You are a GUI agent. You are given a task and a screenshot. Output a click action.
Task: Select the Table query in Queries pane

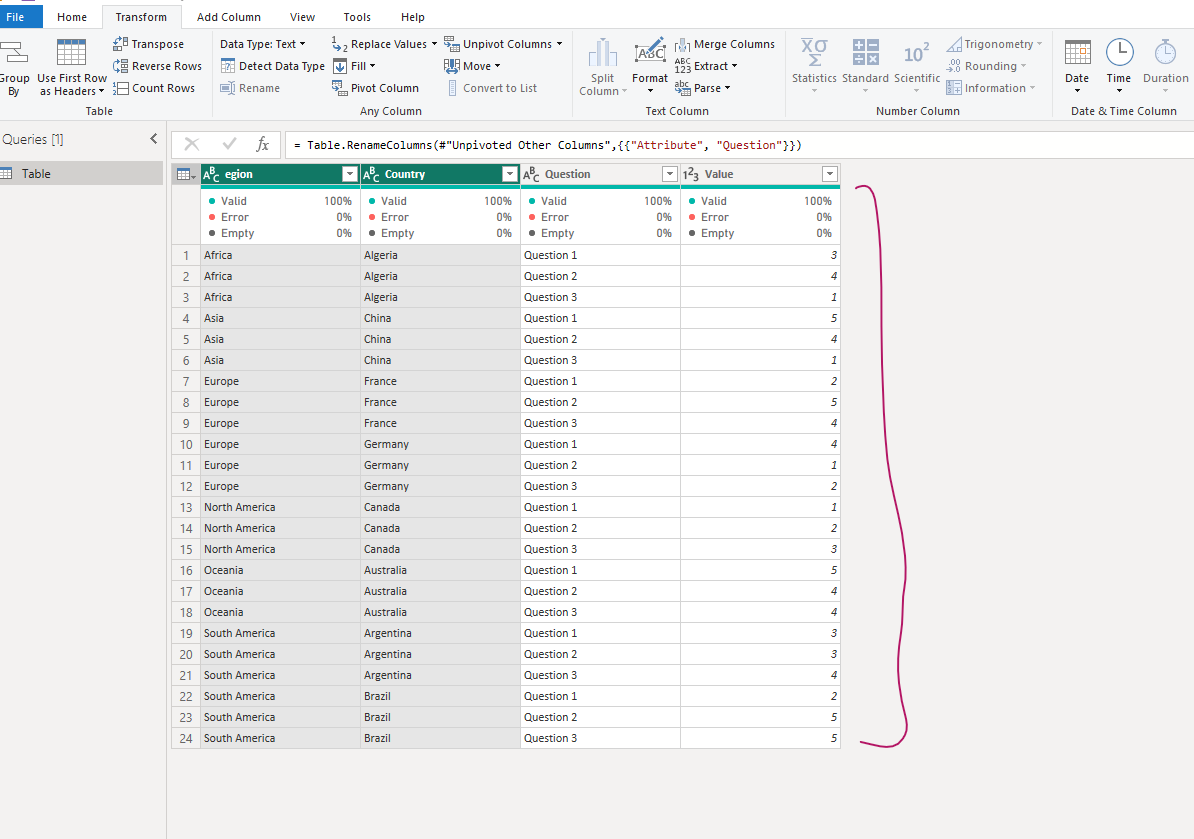coord(81,174)
